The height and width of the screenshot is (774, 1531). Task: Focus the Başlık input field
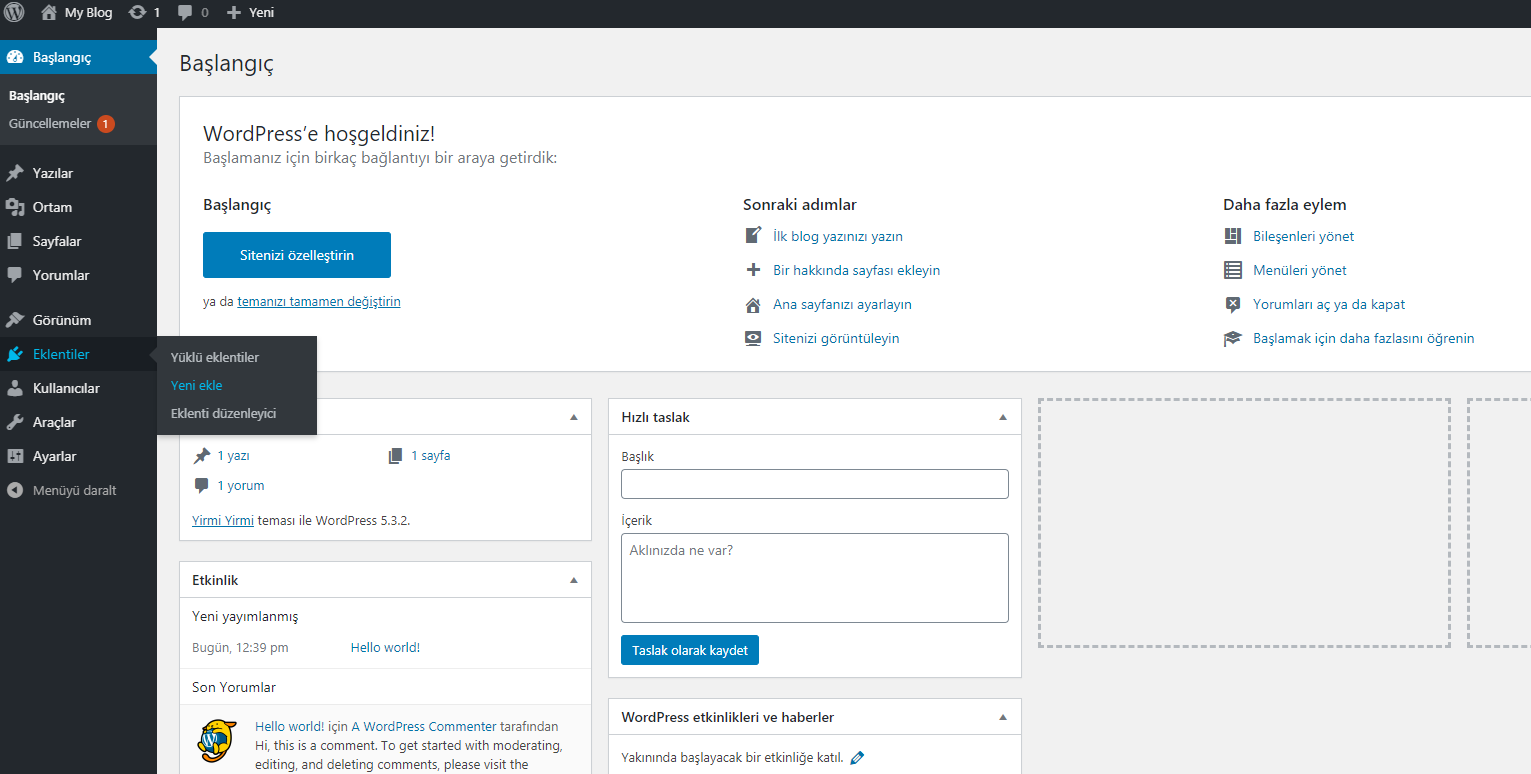click(815, 484)
